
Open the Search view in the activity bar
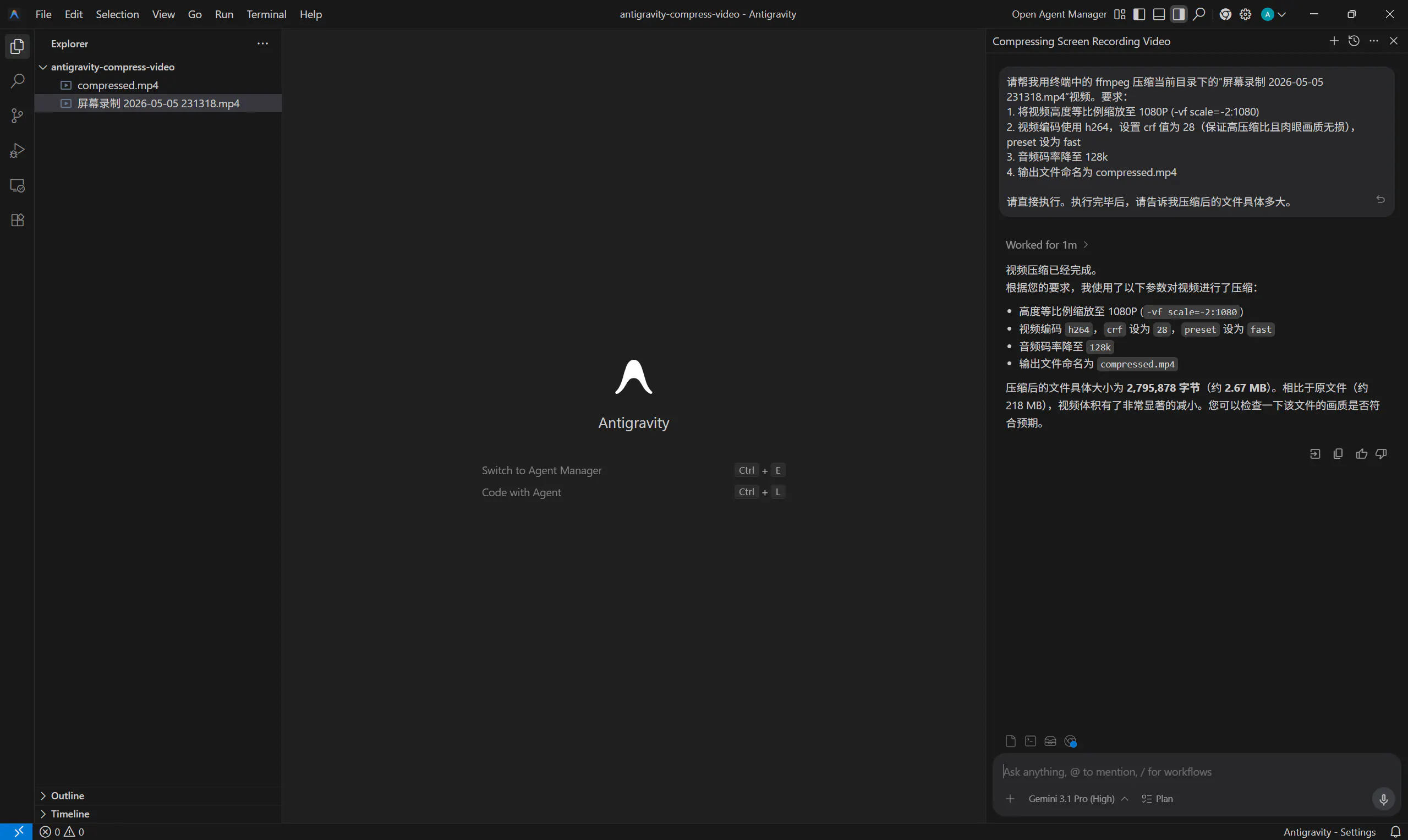pos(17,81)
